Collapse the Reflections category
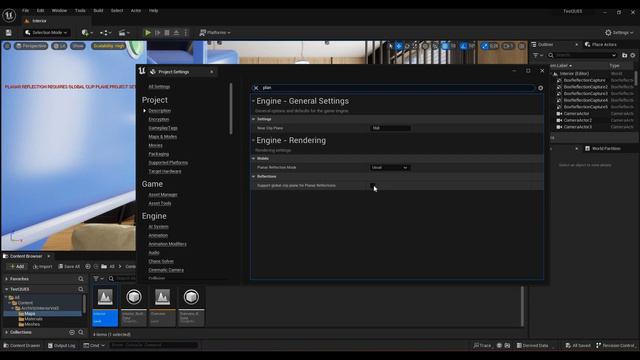640x360 pixels. (253, 176)
